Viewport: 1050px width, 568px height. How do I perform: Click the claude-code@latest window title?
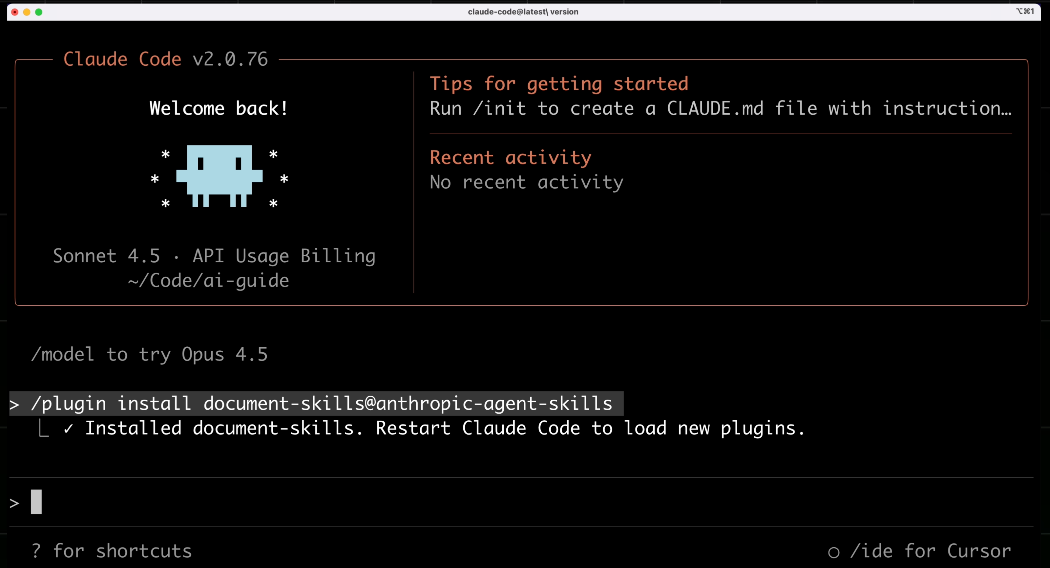[x=523, y=12]
